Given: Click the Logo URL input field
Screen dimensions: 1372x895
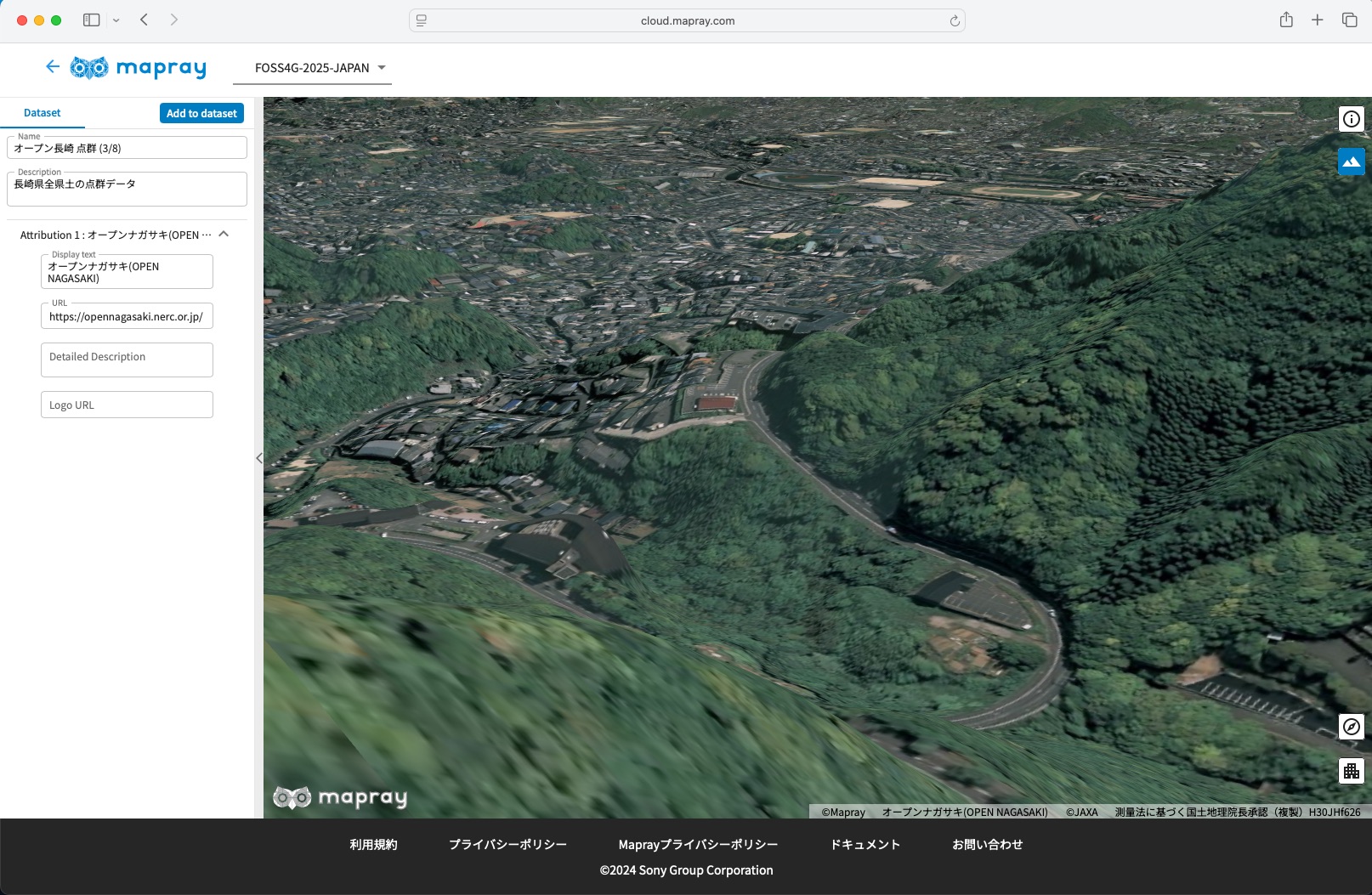Looking at the screenshot, I should (x=127, y=405).
